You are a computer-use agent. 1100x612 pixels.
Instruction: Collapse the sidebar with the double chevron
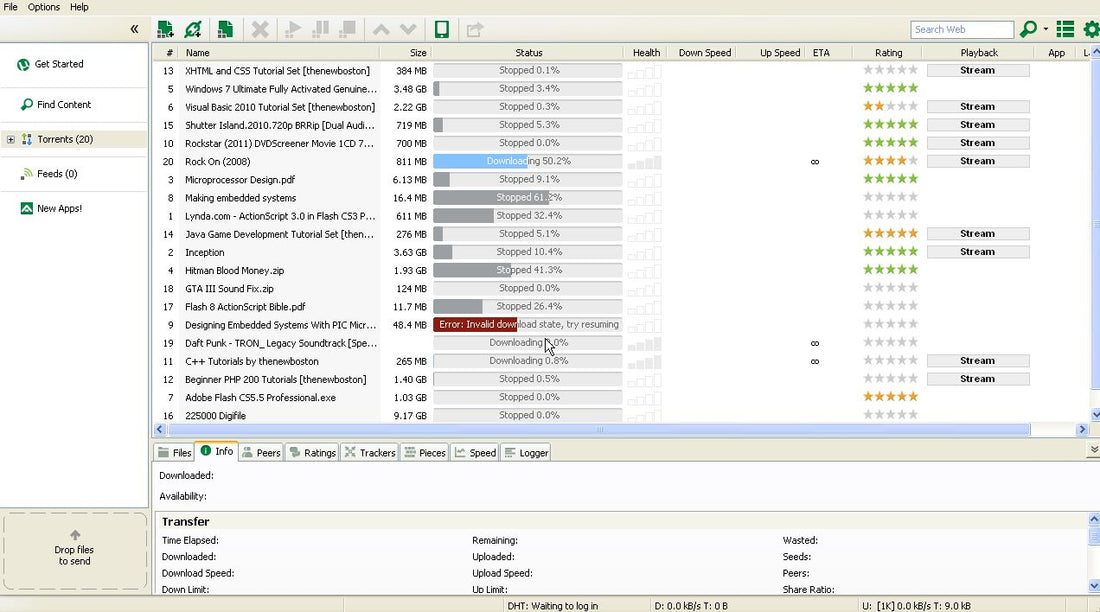(x=134, y=29)
